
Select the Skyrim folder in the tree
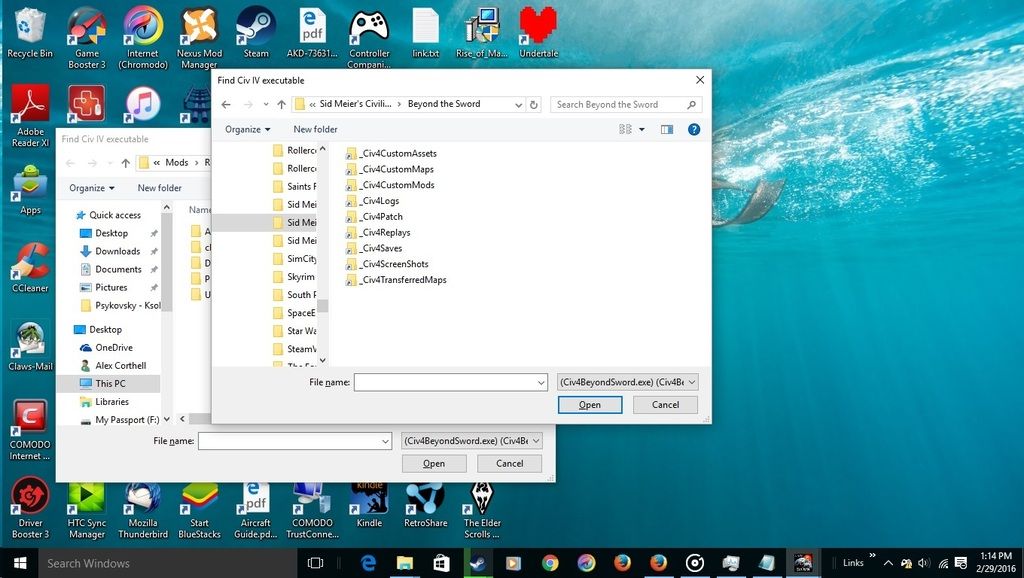294,277
